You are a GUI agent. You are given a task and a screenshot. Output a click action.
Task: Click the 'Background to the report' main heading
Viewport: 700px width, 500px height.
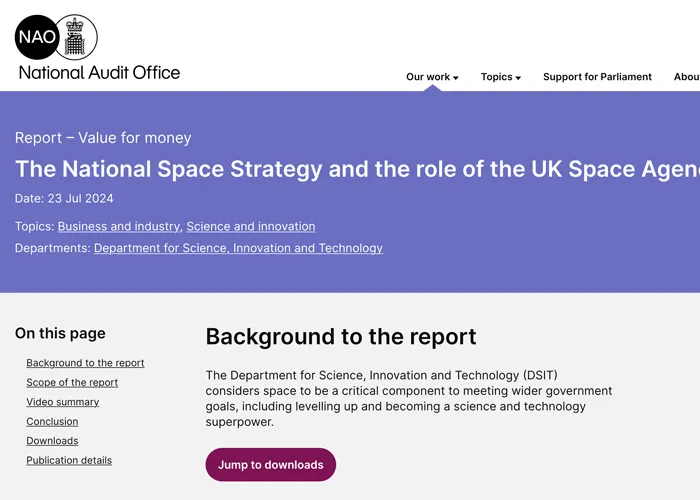click(x=341, y=337)
